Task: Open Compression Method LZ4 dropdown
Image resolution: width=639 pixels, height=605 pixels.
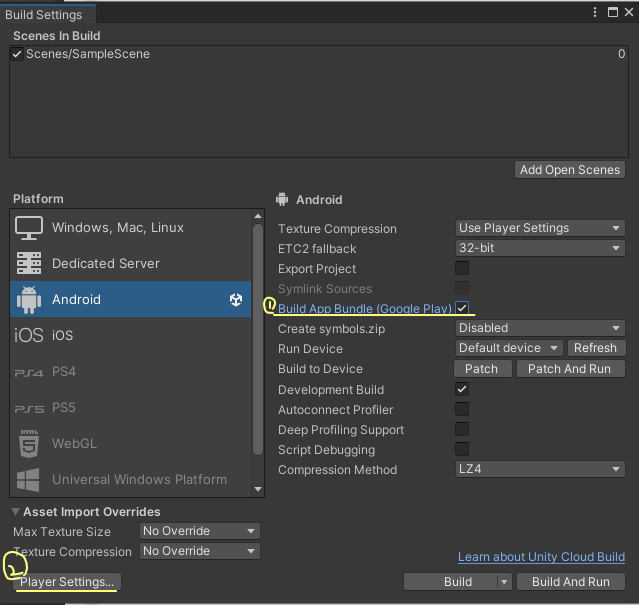Action: click(x=540, y=469)
